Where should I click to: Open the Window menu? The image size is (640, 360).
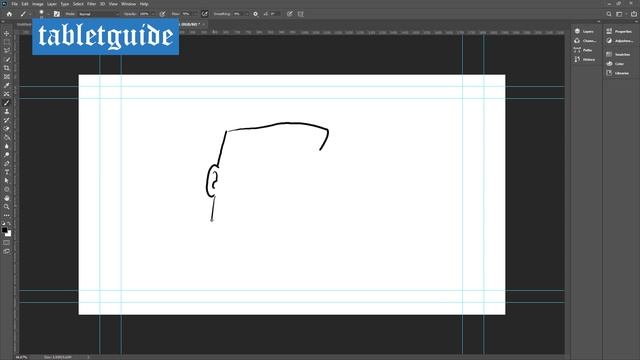click(x=129, y=4)
